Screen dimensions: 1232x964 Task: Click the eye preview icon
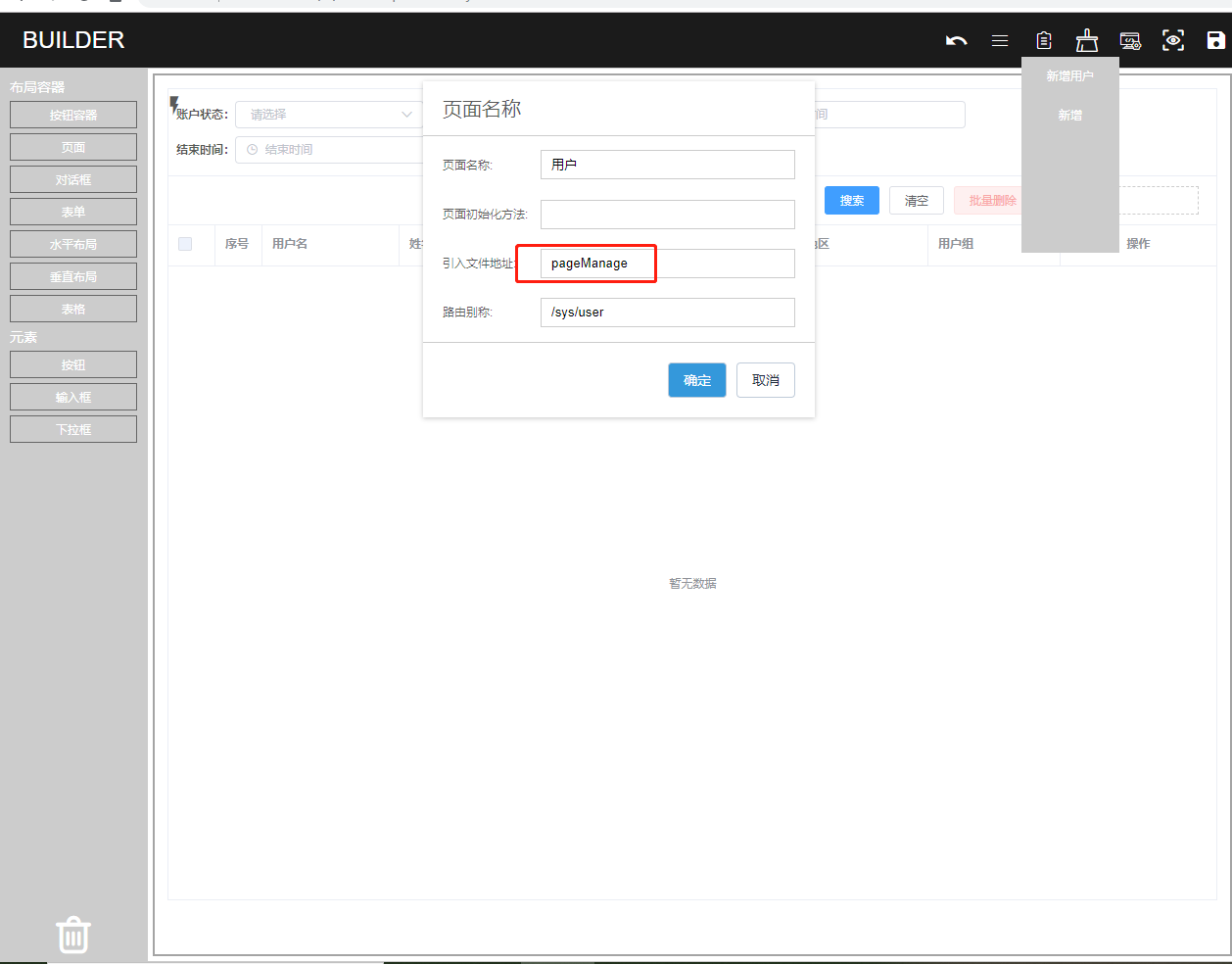[x=1173, y=40]
